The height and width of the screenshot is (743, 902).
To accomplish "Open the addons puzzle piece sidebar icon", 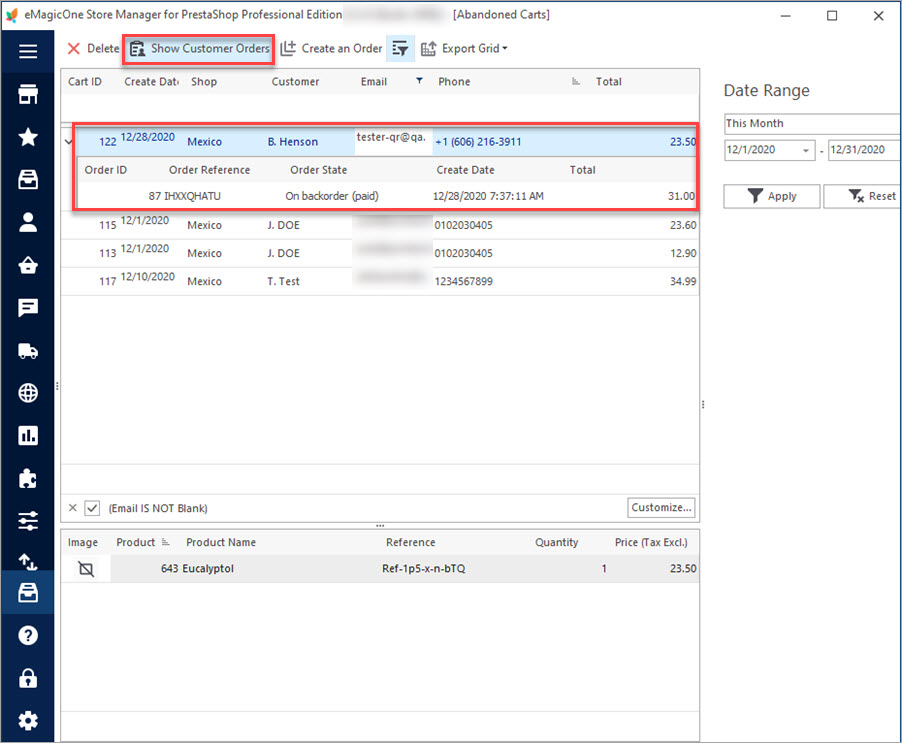I will tap(28, 478).
